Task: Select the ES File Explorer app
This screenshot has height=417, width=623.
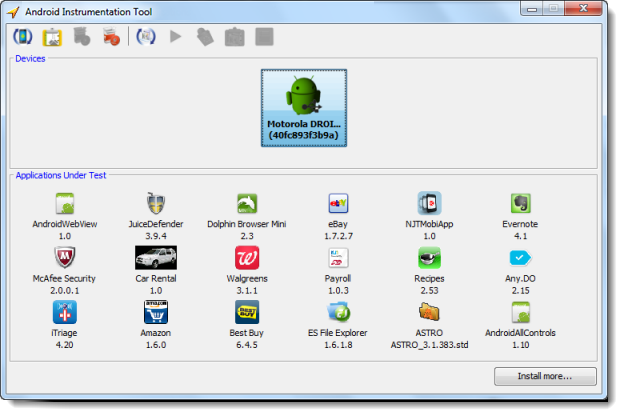Action: (x=337, y=312)
